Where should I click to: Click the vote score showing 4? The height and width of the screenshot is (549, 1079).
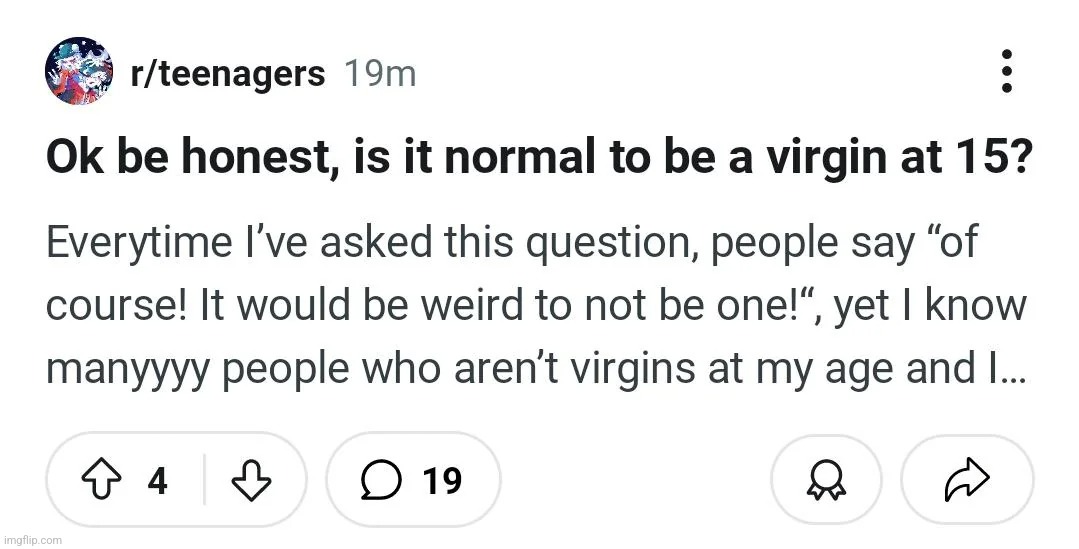[158, 480]
